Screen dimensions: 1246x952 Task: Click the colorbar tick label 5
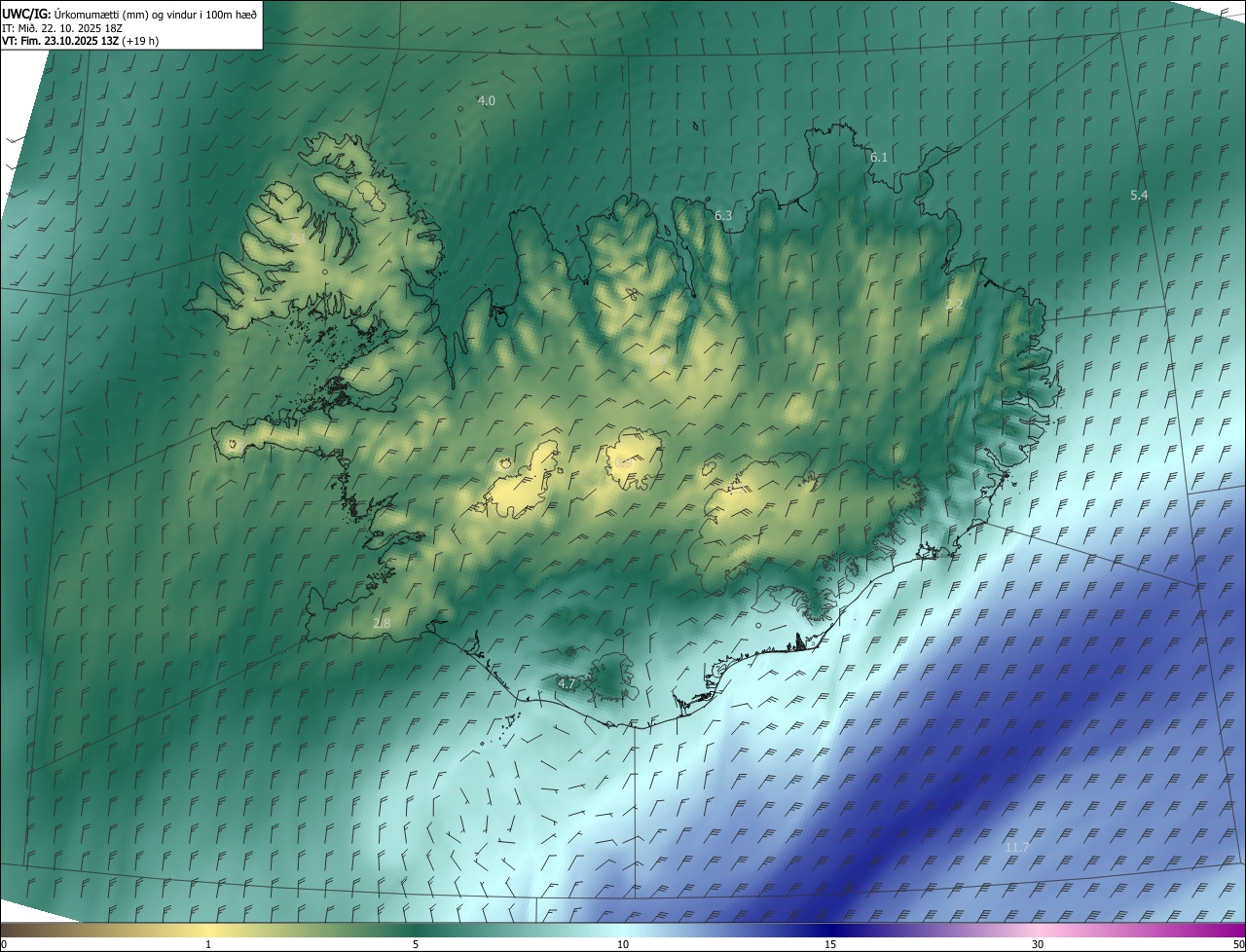(x=416, y=944)
